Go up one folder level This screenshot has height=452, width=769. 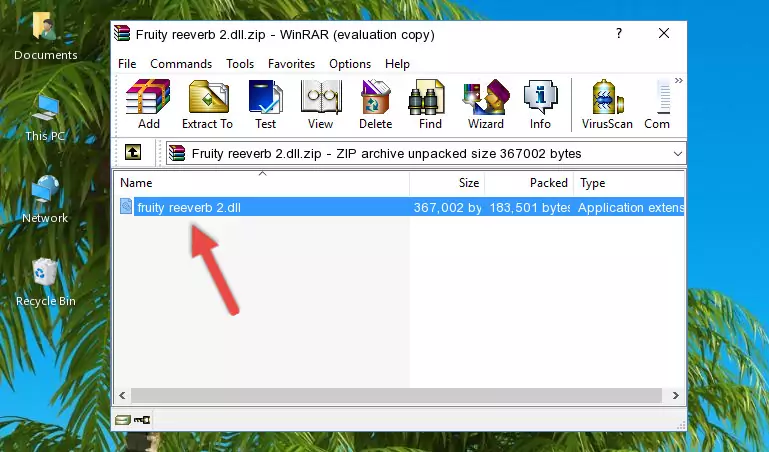click(133, 152)
